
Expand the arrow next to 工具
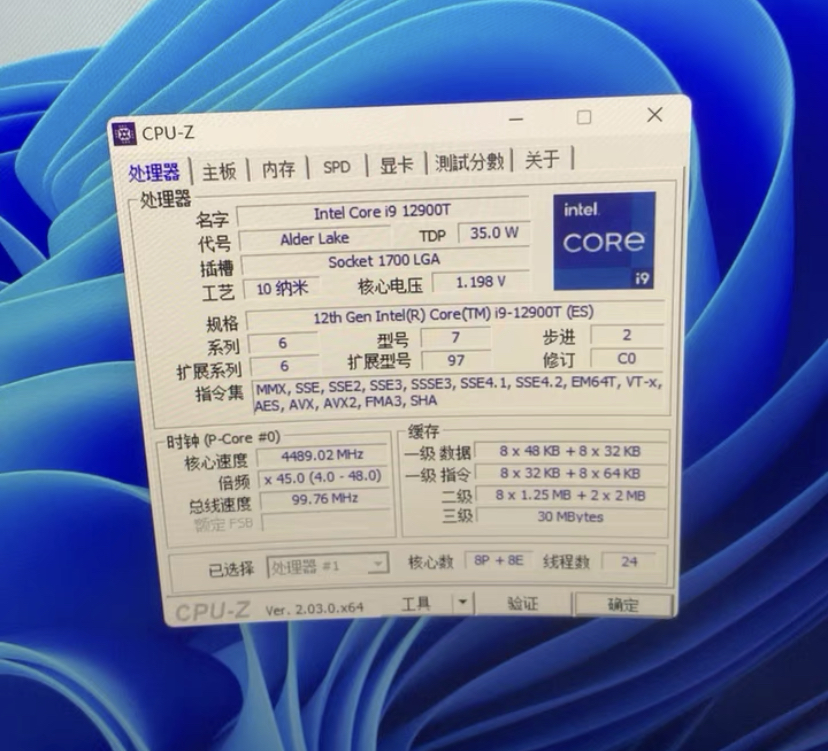click(462, 603)
